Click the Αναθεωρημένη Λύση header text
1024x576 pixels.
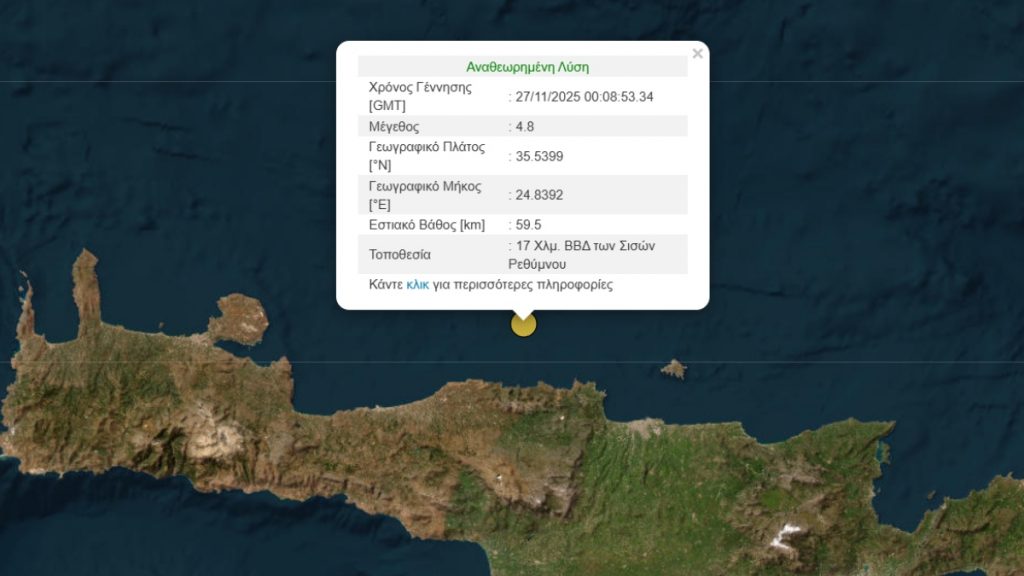click(529, 66)
